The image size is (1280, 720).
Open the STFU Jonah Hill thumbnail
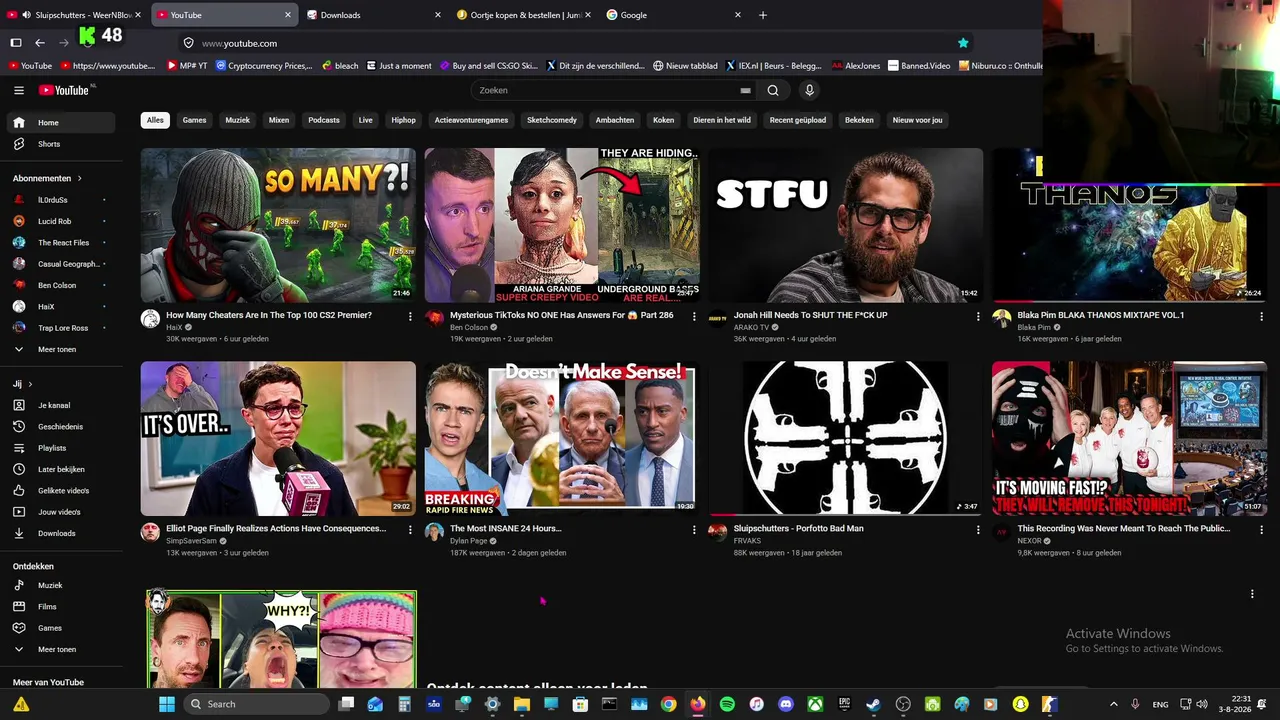(x=846, y=225)
